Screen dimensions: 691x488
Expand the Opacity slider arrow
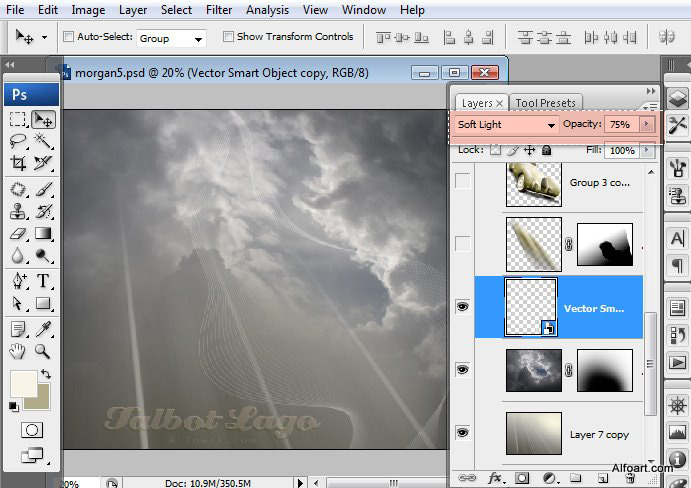[647, 125]
